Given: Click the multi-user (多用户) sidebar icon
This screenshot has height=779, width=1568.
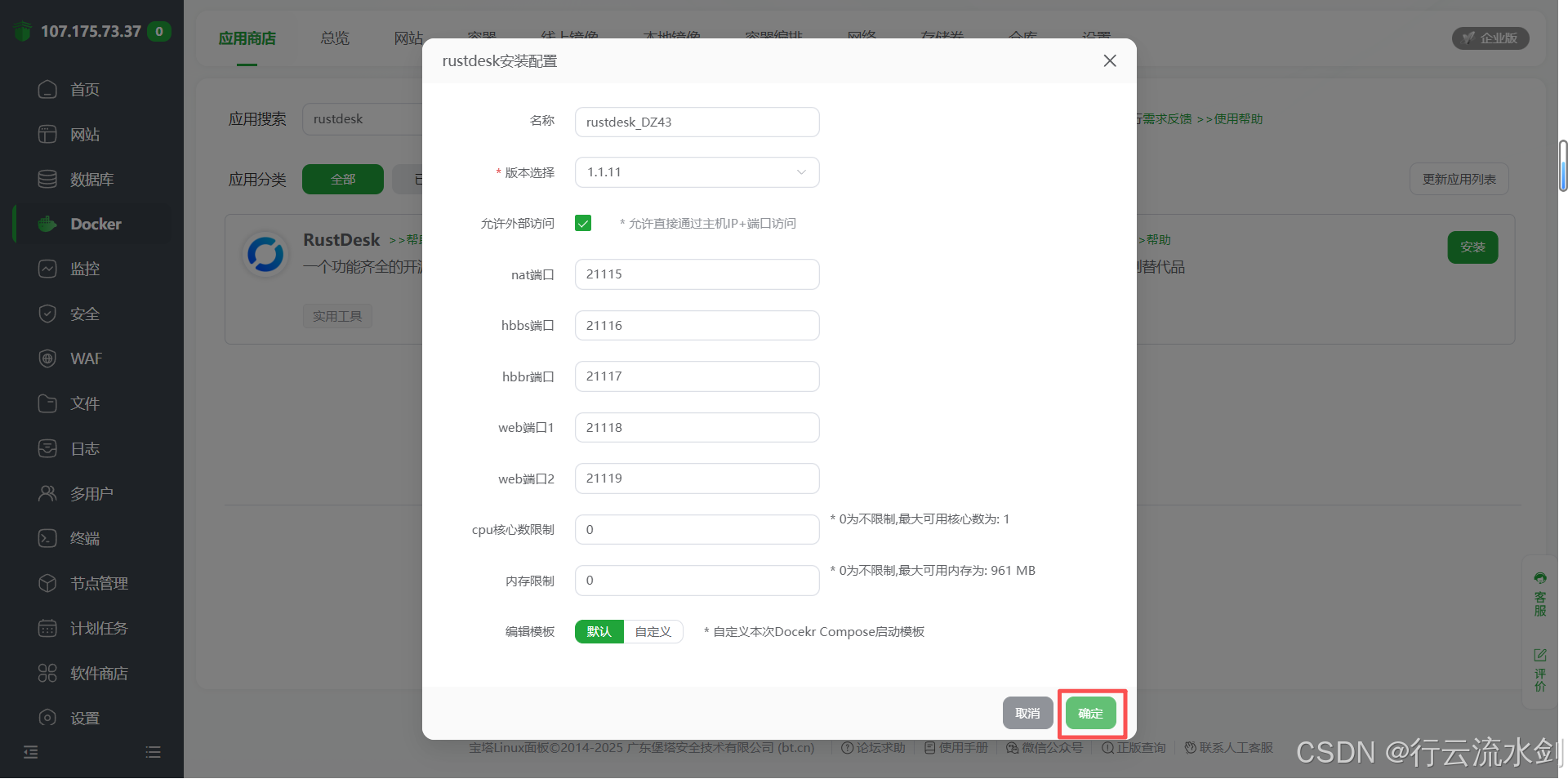Looking at the screenshot, I should [x=47, y=493].
